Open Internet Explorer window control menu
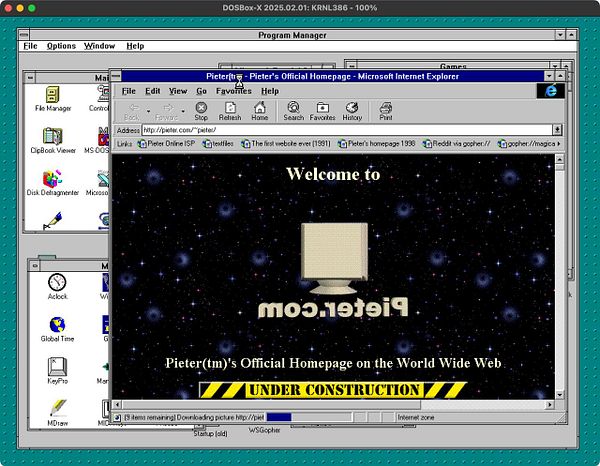Image resolution: width=600 pixels, height=466 pixels. 116,76
